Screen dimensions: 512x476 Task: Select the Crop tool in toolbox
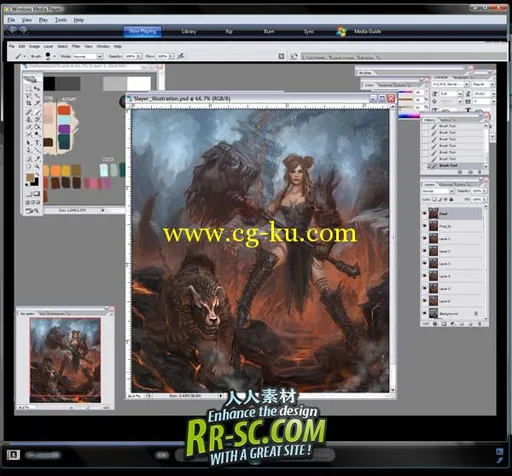tap(28, 103)
